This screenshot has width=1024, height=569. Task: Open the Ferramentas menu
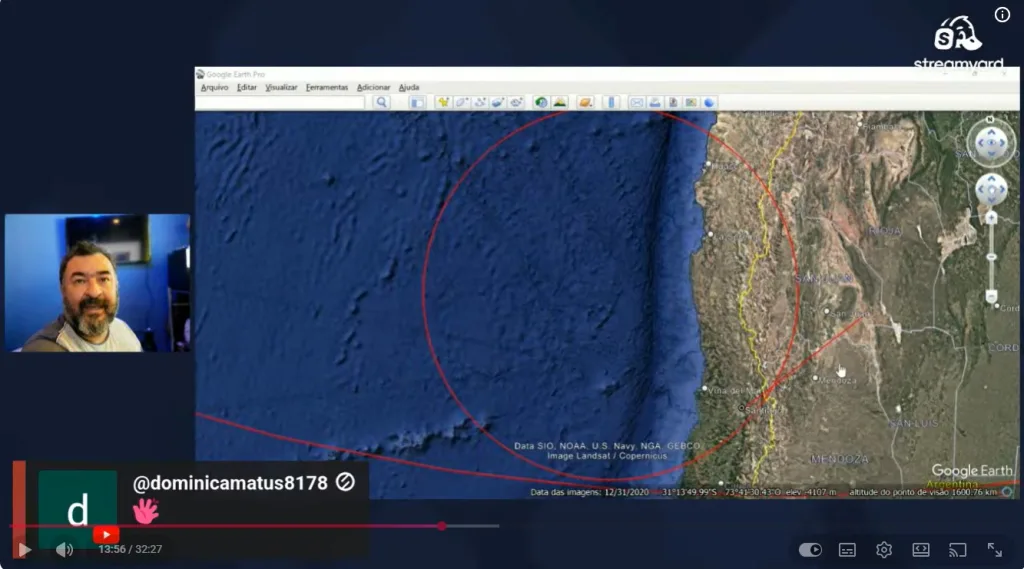pos(327,88)
